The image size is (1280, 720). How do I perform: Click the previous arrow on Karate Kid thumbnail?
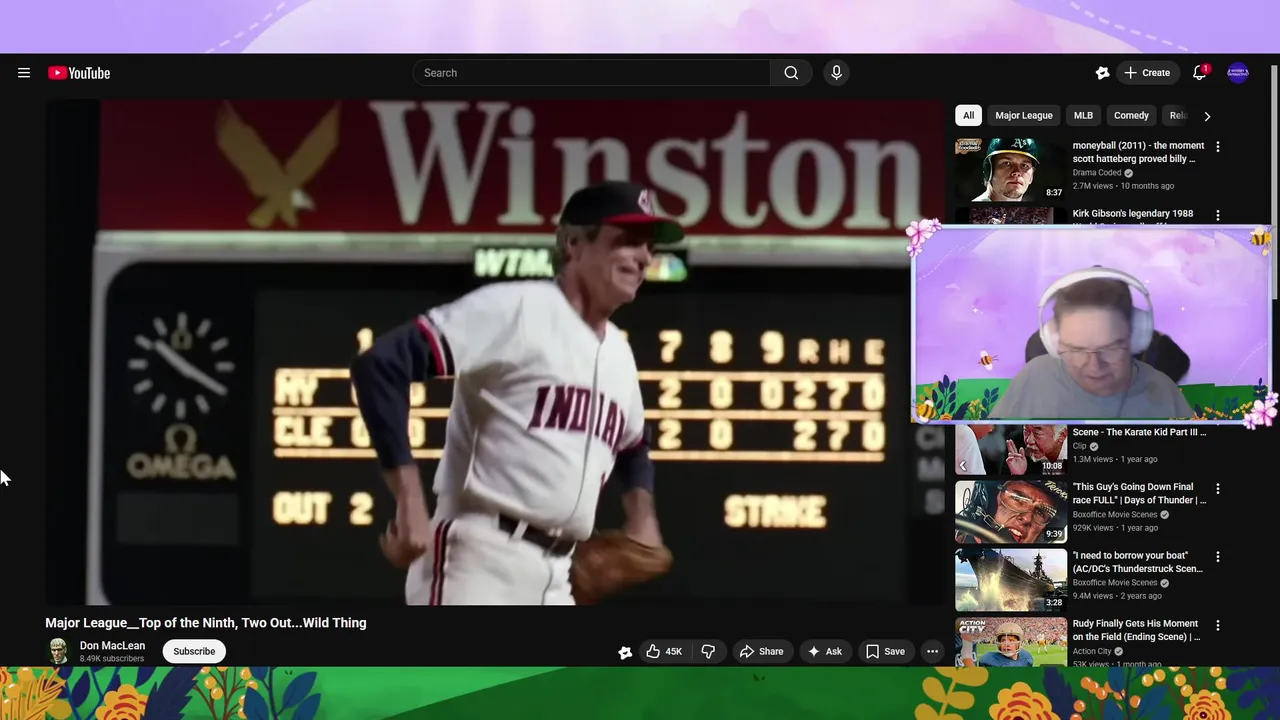pos(963,466)
